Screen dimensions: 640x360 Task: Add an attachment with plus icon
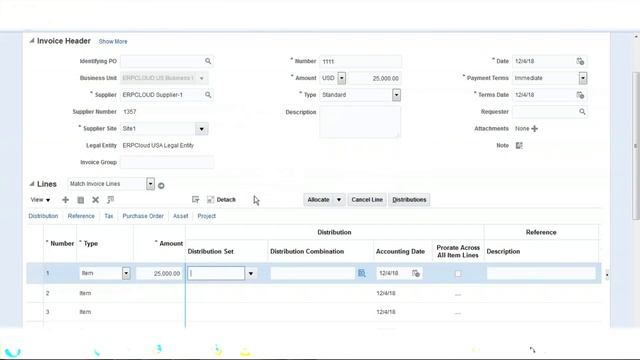click(x=535, y=129)
